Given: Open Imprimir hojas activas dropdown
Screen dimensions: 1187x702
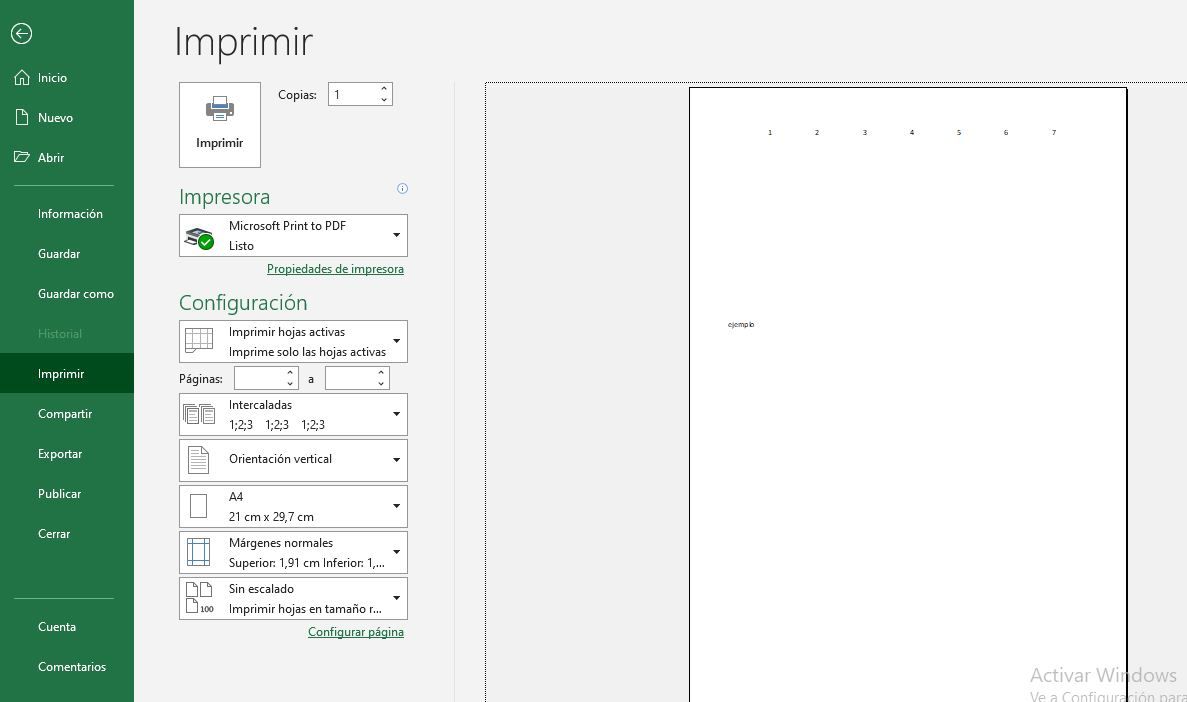Looking at the screenshot, I should point(396,342).
